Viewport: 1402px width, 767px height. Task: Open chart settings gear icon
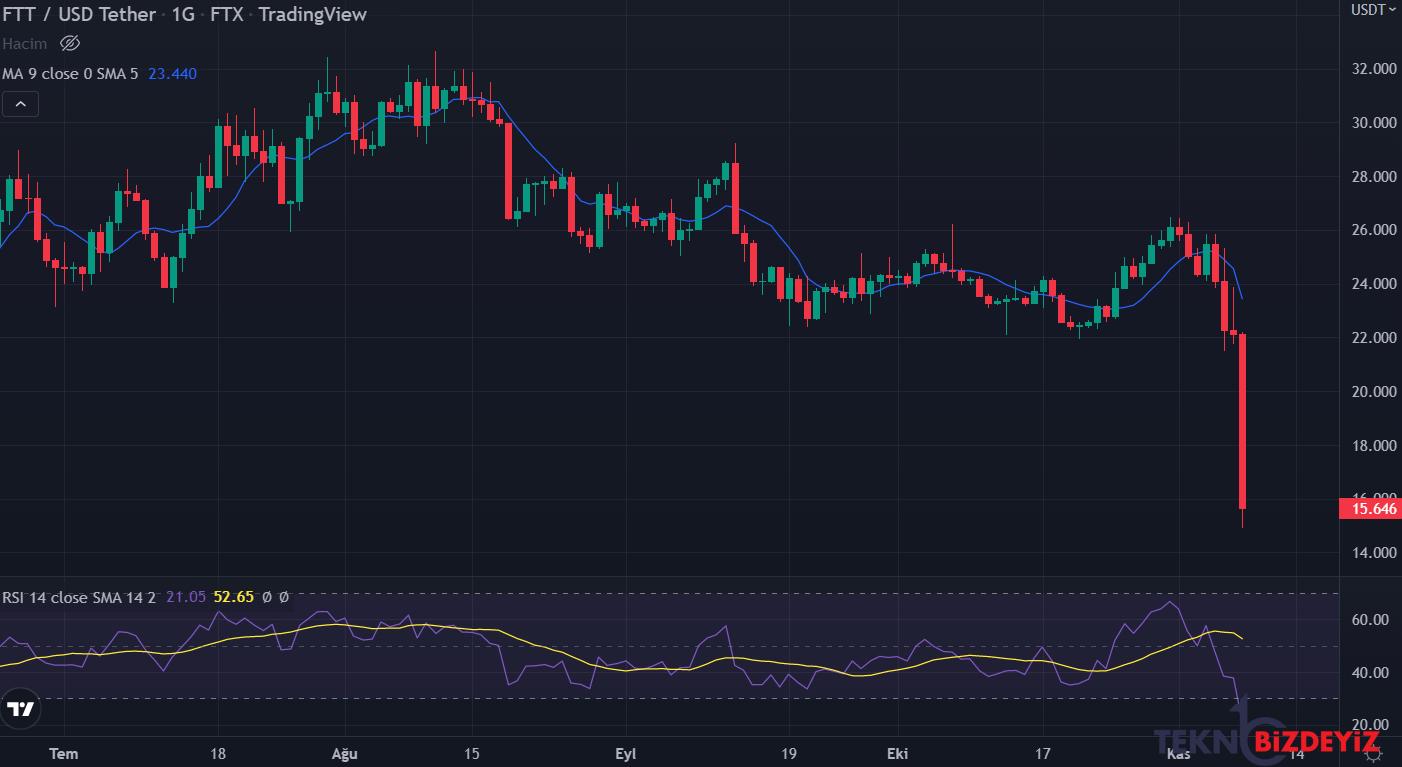1373,754
